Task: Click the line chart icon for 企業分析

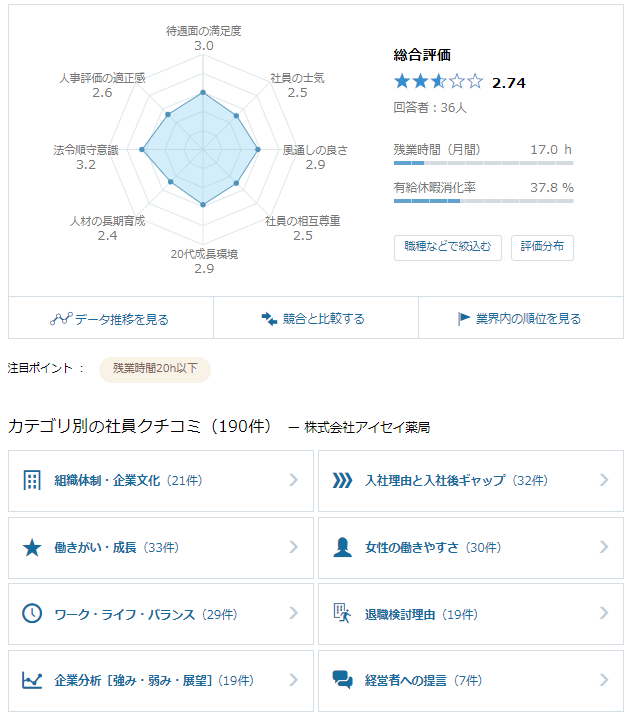Action: [32, 680]
